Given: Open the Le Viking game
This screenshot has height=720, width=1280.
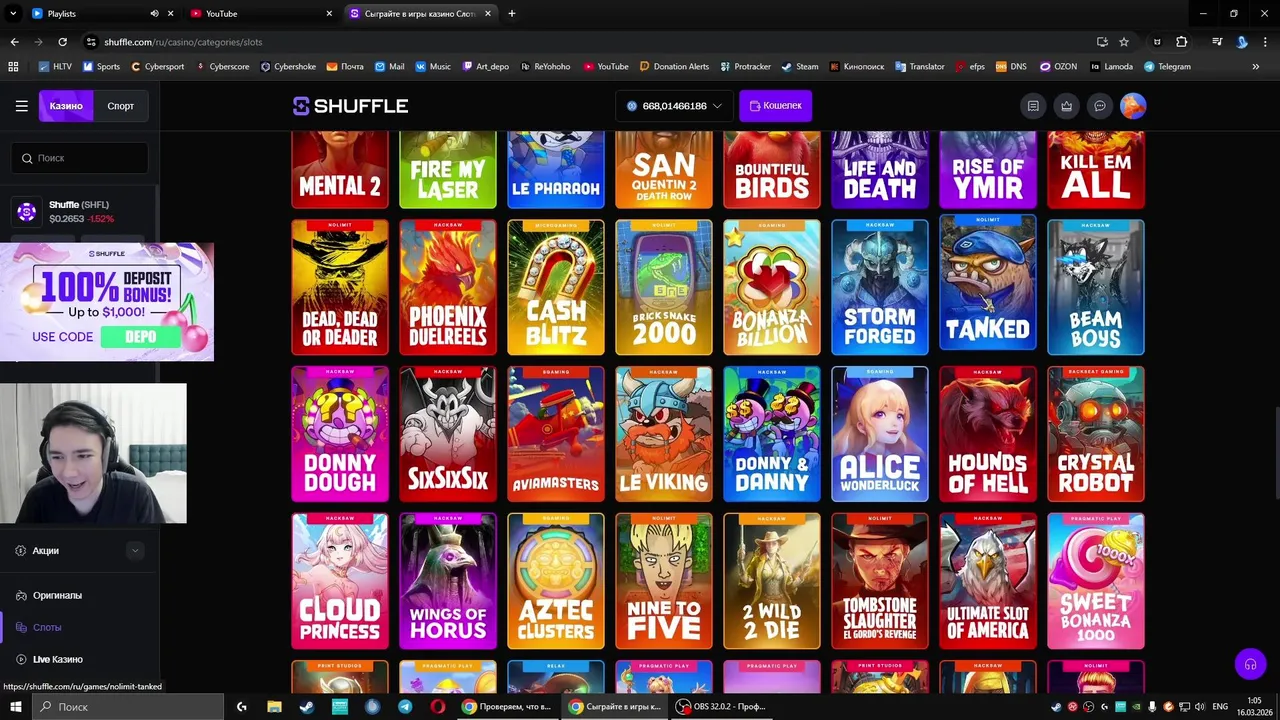Looking at the screenshot, I should click(664, 434).
